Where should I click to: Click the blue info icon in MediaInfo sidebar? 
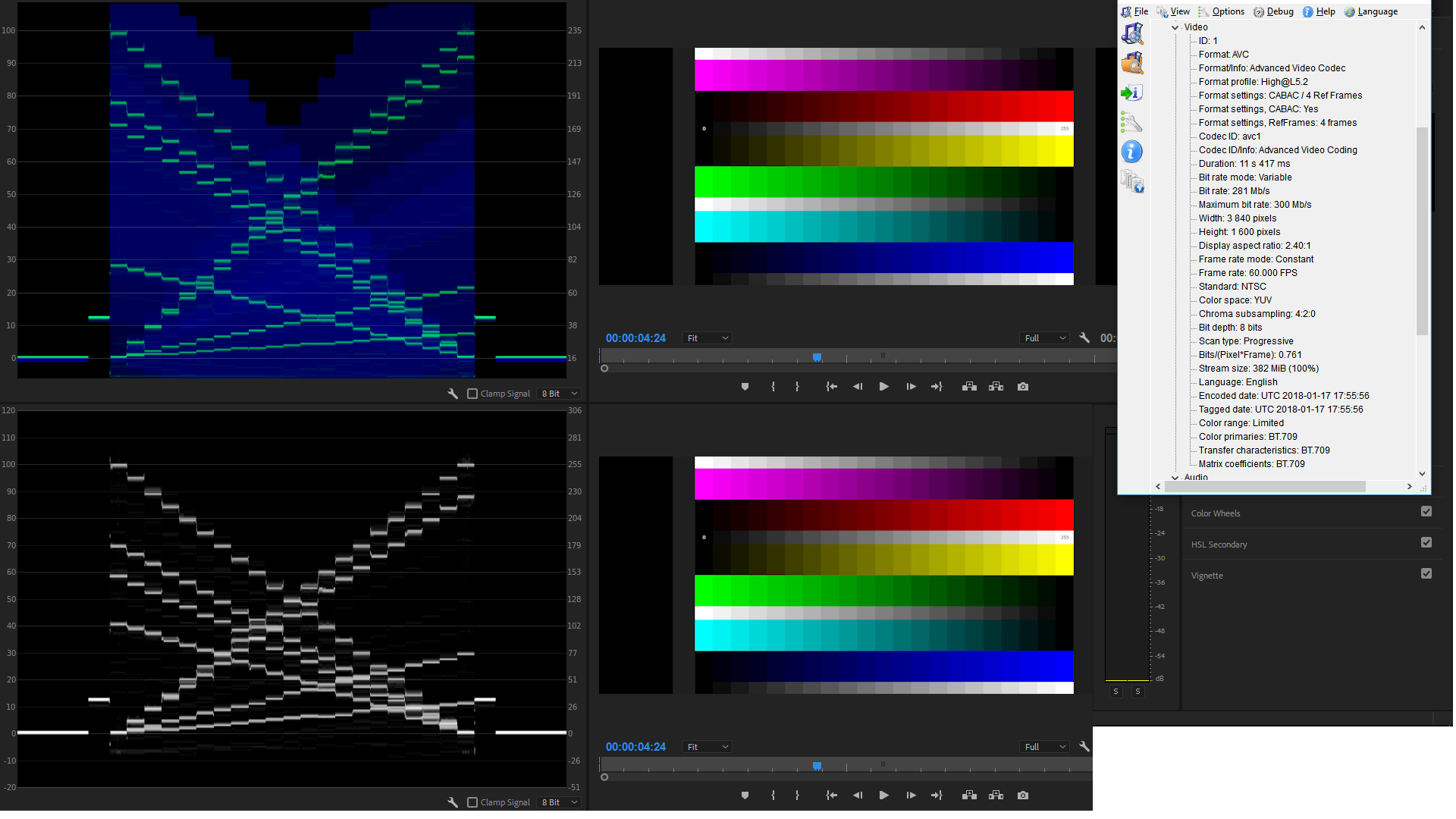(1131, 152)
